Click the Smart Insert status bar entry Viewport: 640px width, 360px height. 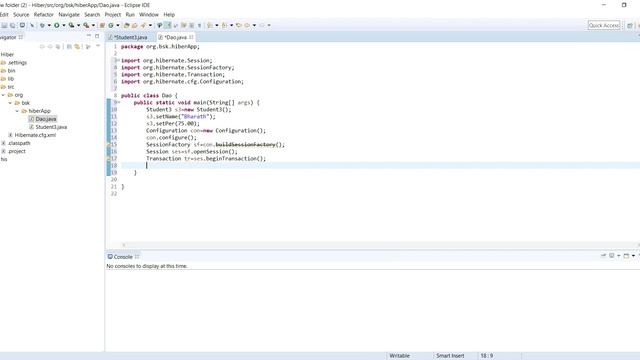pyautogui.click(x=450, y=356)
